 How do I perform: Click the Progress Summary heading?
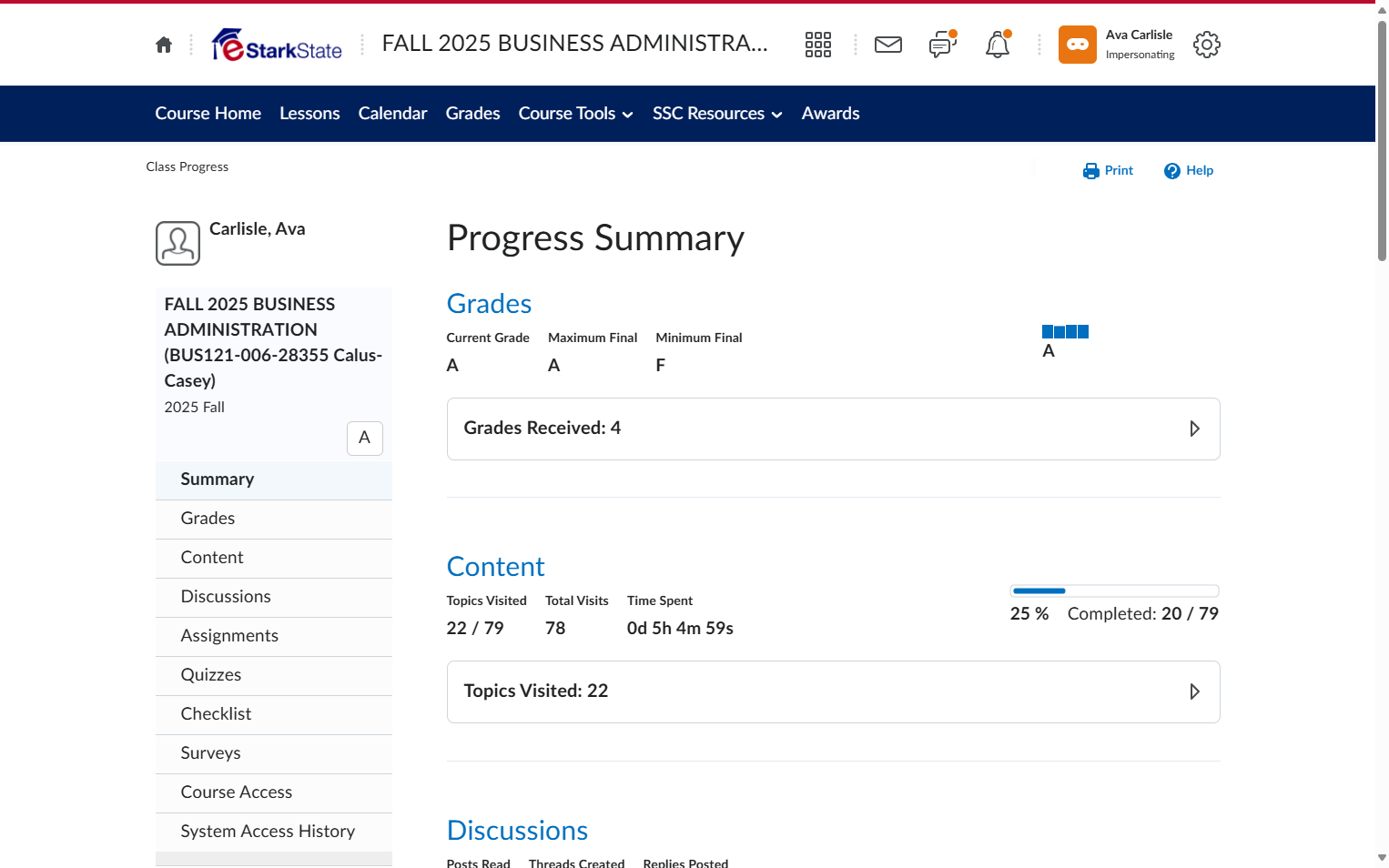pyautogui.click(x=595, y=238)
